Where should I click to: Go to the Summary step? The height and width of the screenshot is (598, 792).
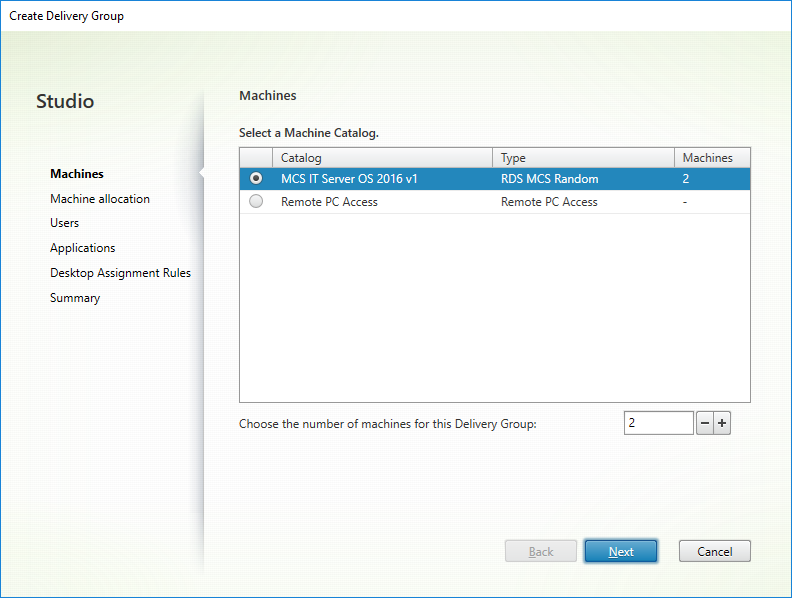tap(75, 298)
